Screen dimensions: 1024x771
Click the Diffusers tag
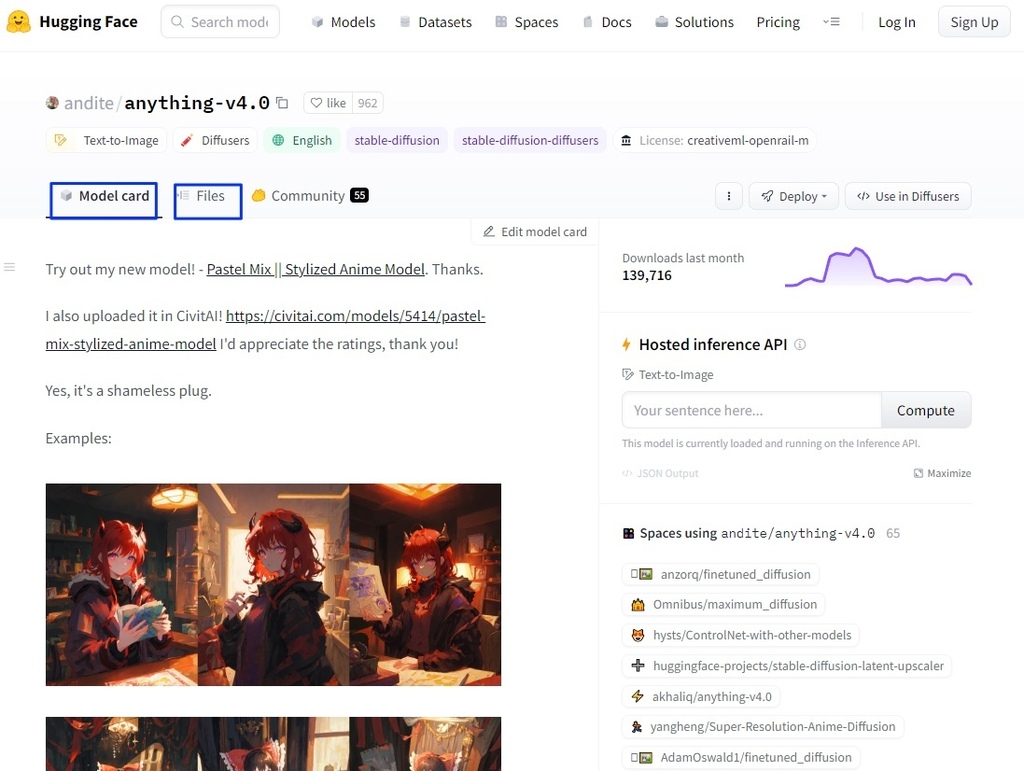click(216, 140)
